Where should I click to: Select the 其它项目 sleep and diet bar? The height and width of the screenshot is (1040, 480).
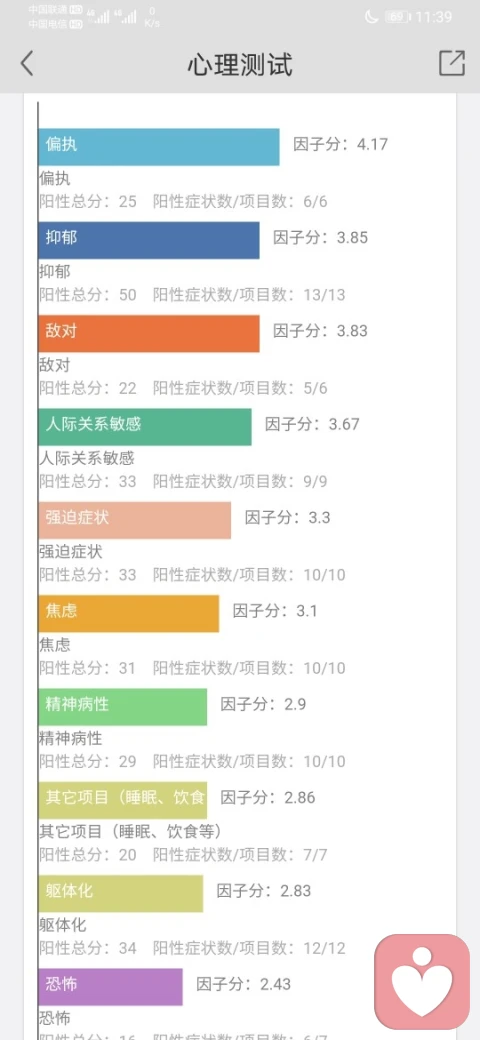pos(123,800)
